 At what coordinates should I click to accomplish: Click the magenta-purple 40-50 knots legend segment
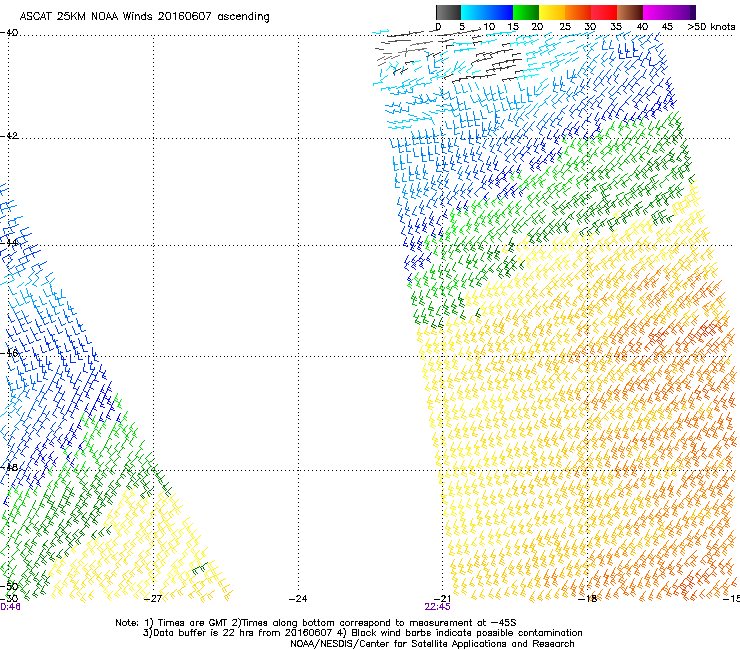click(x=669, y=12)
